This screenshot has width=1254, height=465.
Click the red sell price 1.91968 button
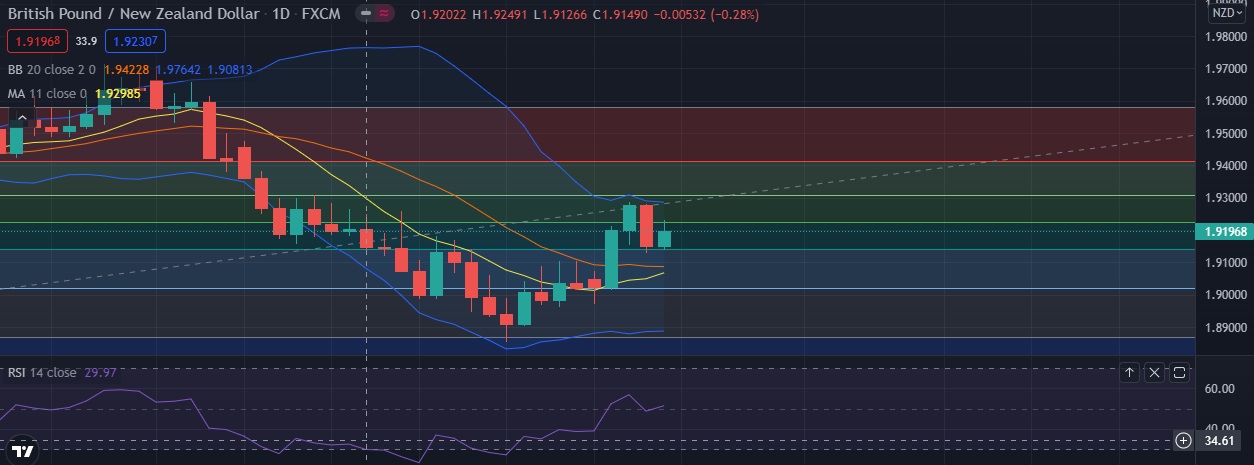(38, 41)
